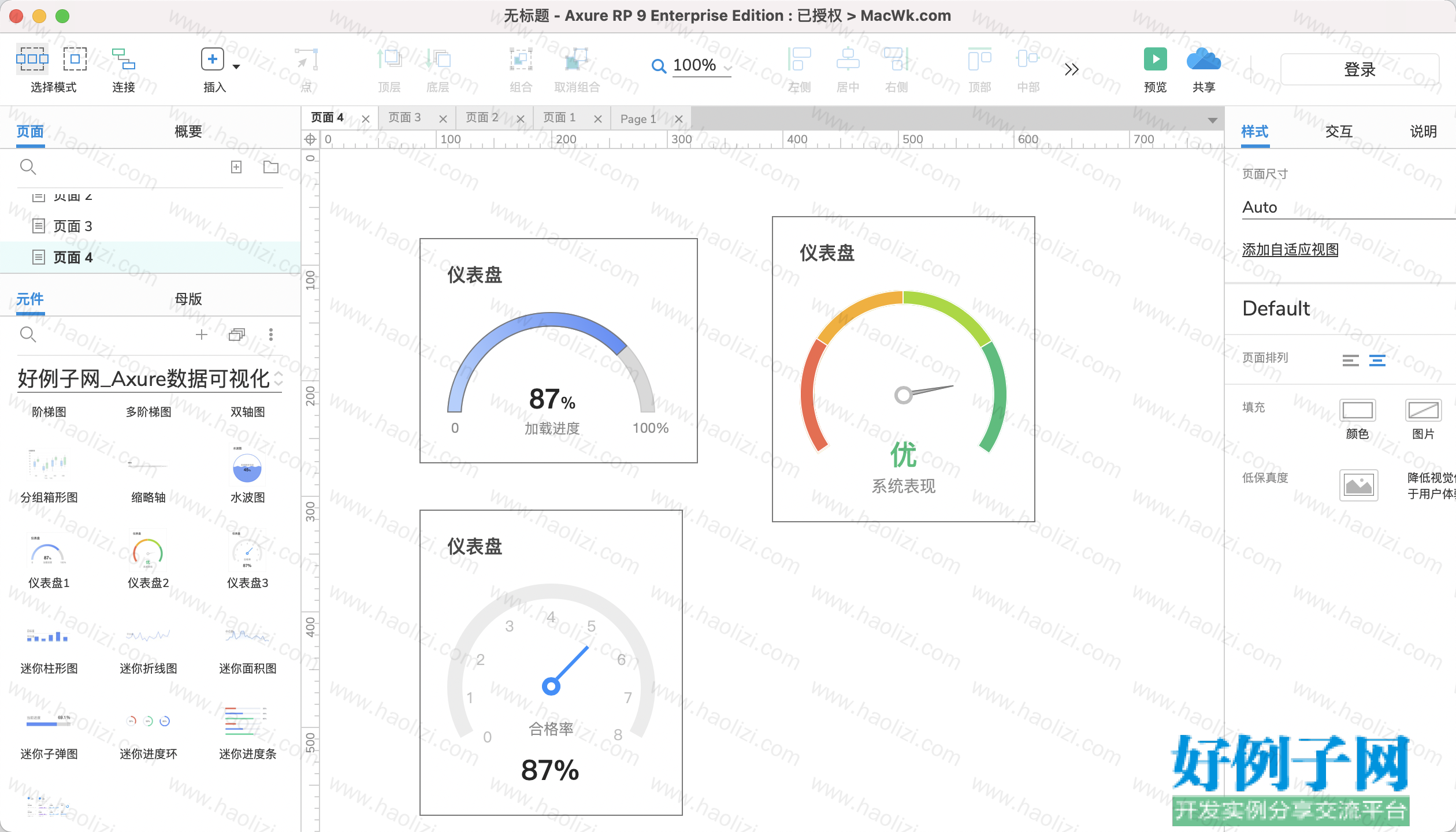Open the canvas tab list dropdown arrow

pos(1212,120)
